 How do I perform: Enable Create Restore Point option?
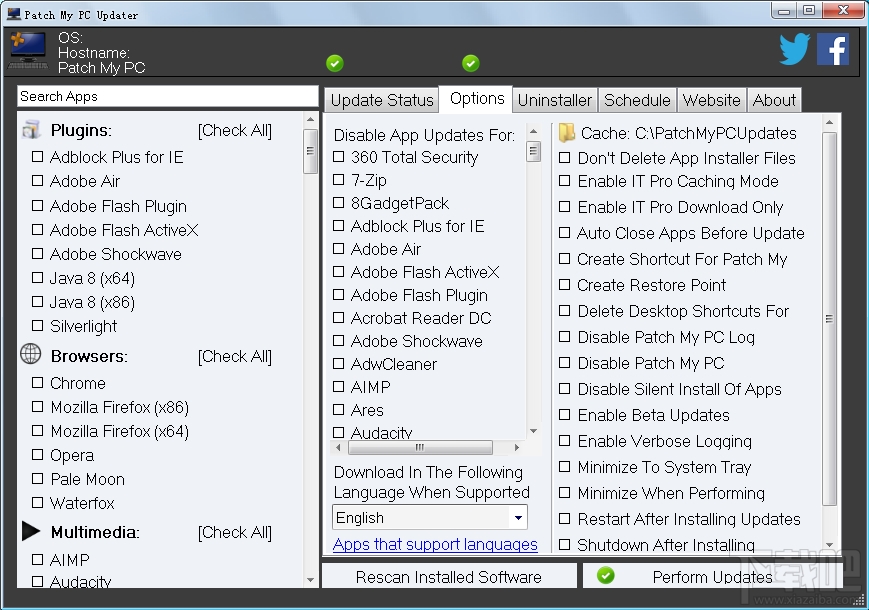click(565, 285)
